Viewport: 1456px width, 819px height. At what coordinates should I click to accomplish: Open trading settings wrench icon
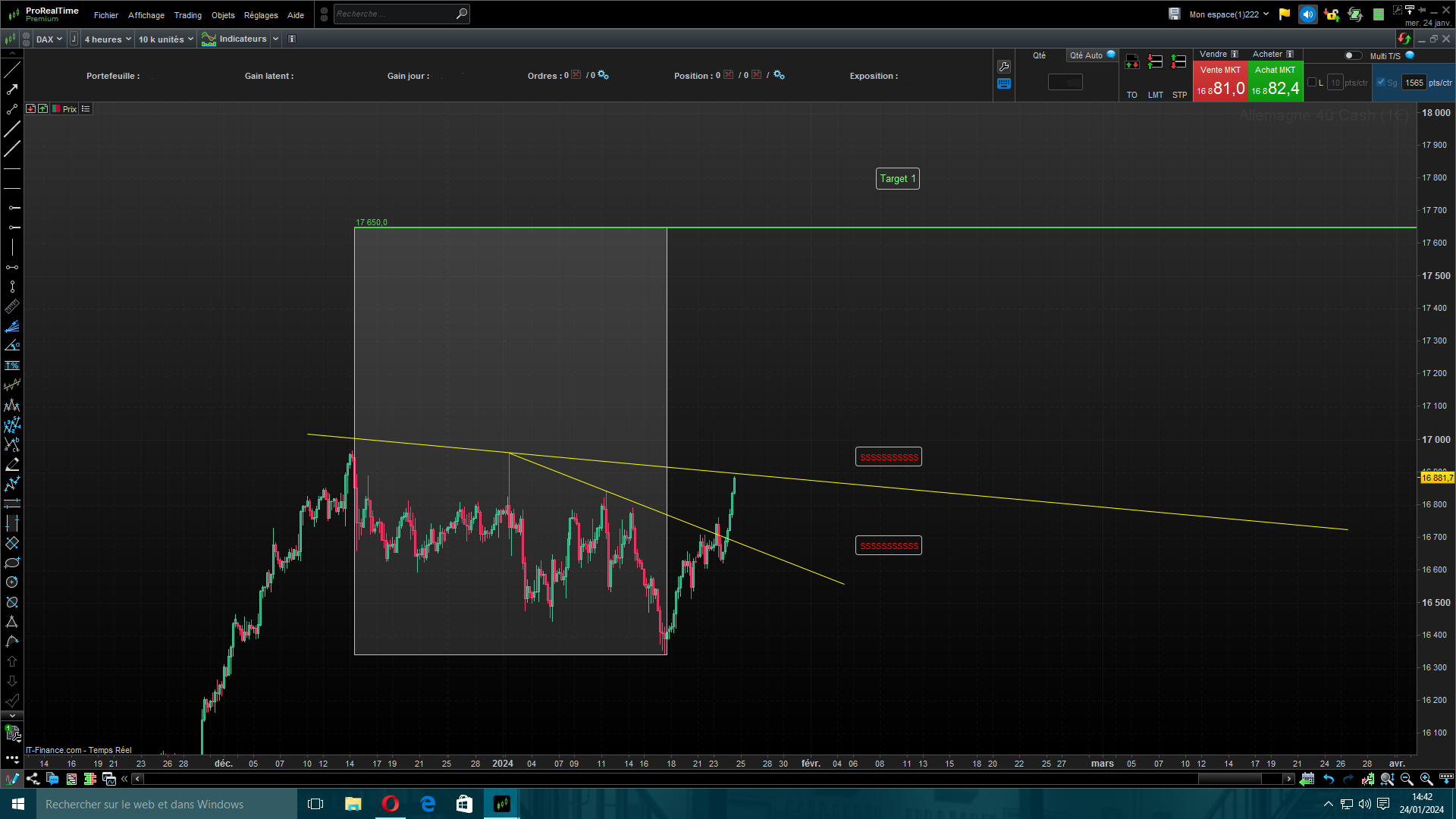pyautogui.click(x=1004, y=67)
